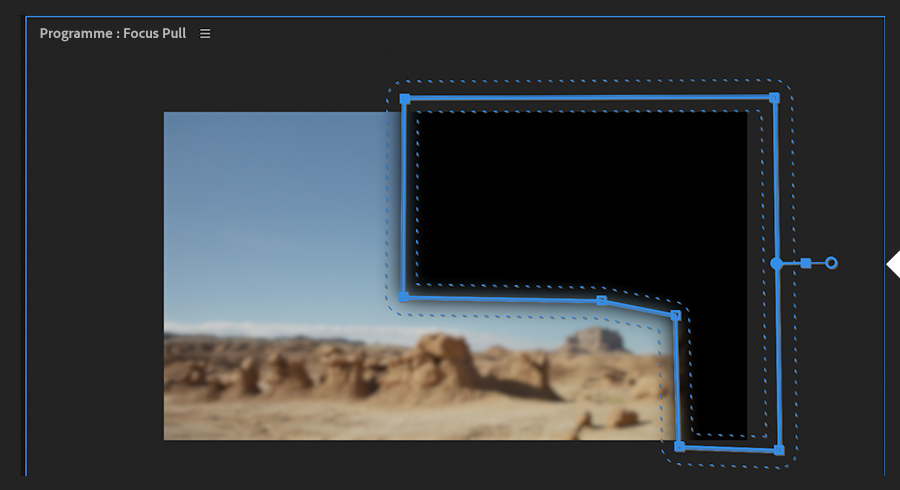Click the hollow circle mask feather handle
The height and width of the screenshot is (490, 900).
(x=831, y=263)
